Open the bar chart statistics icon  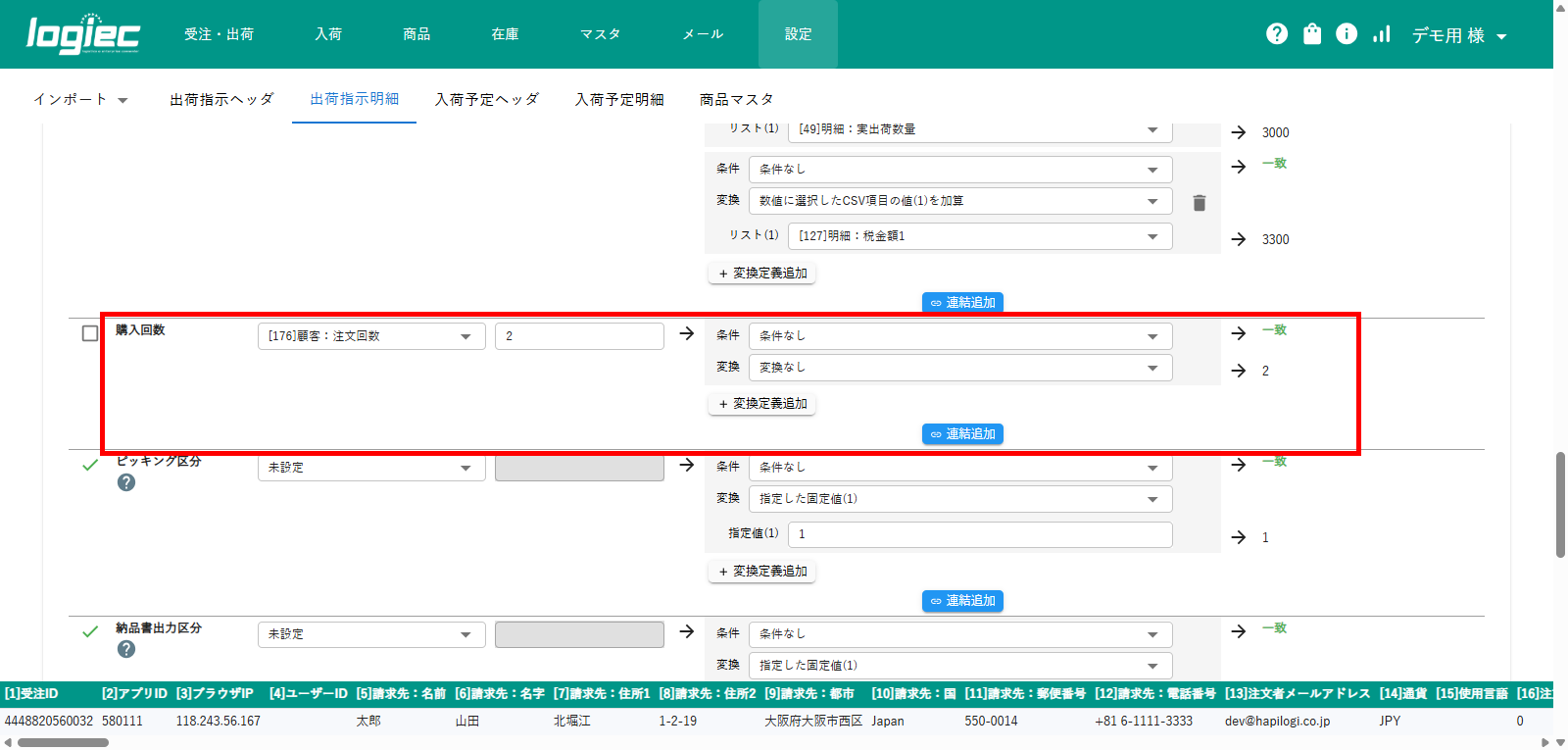tap(1382, 34)
